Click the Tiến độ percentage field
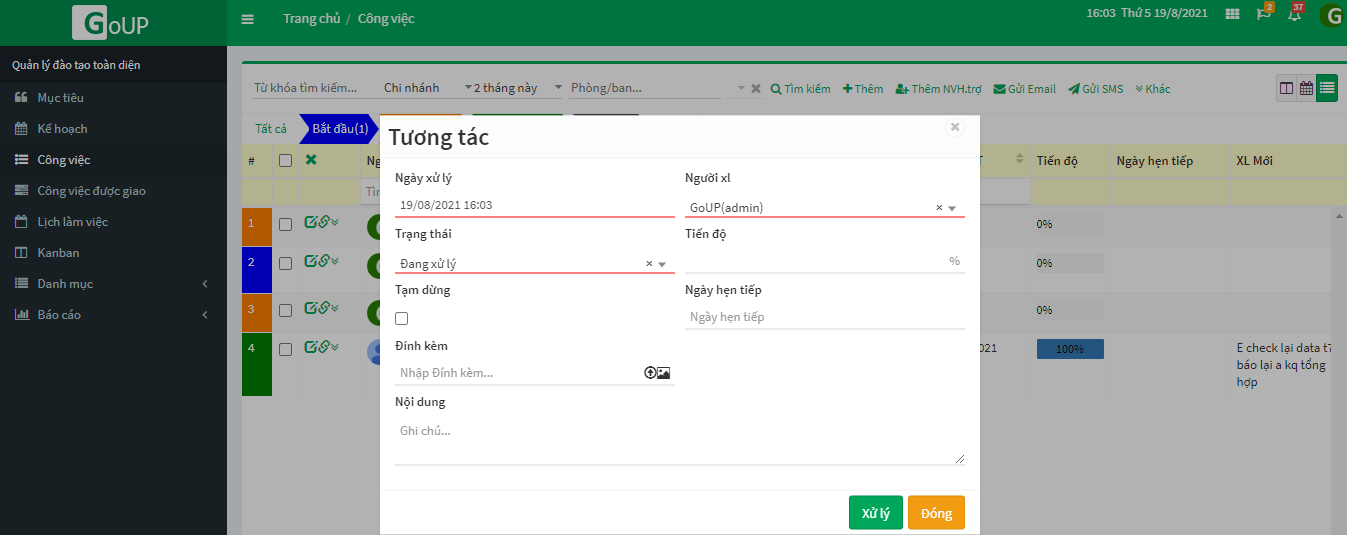The height and width of the screenshot is (535, 1347). click(815, 261)
